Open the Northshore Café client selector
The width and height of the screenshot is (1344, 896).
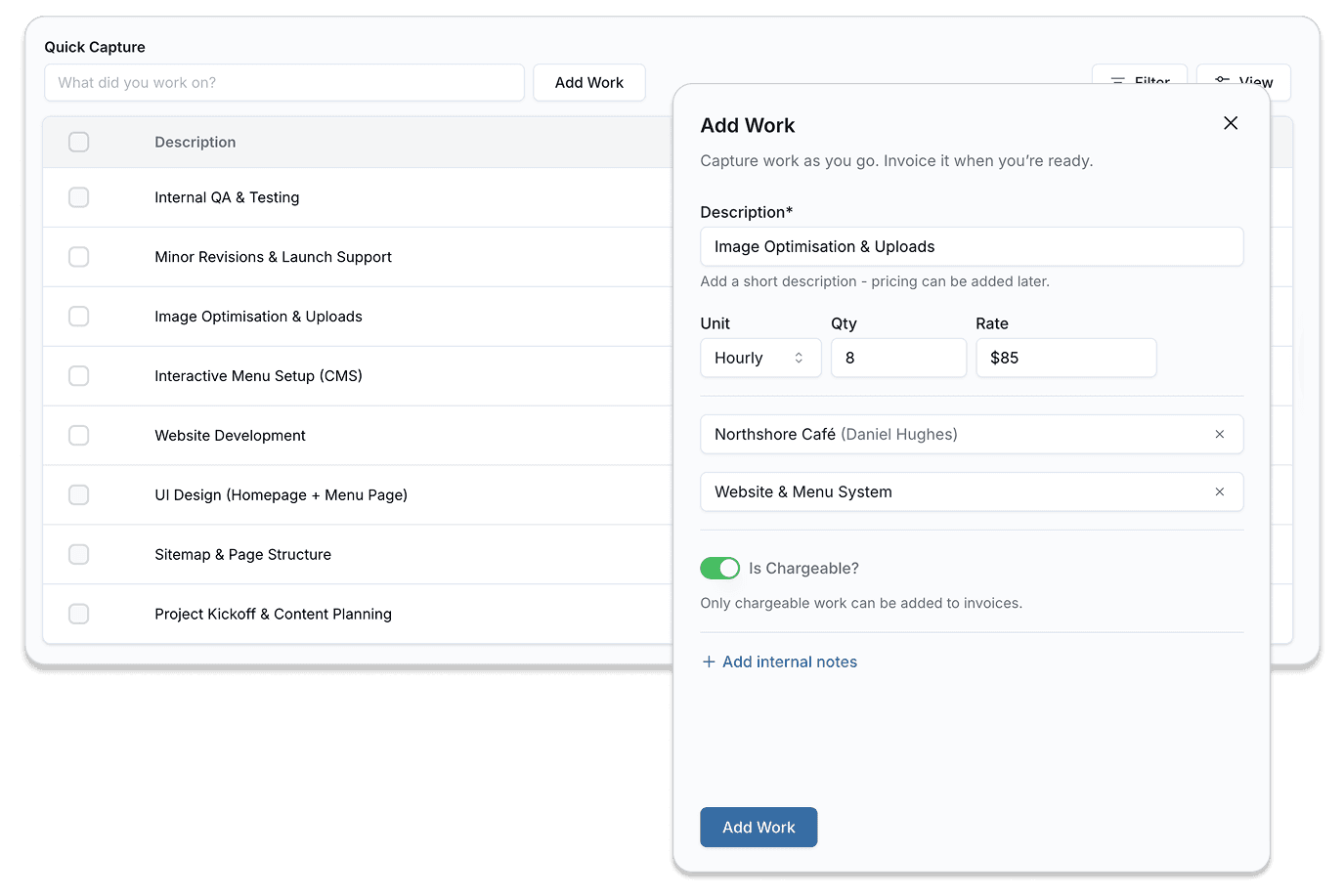point(948,434)
